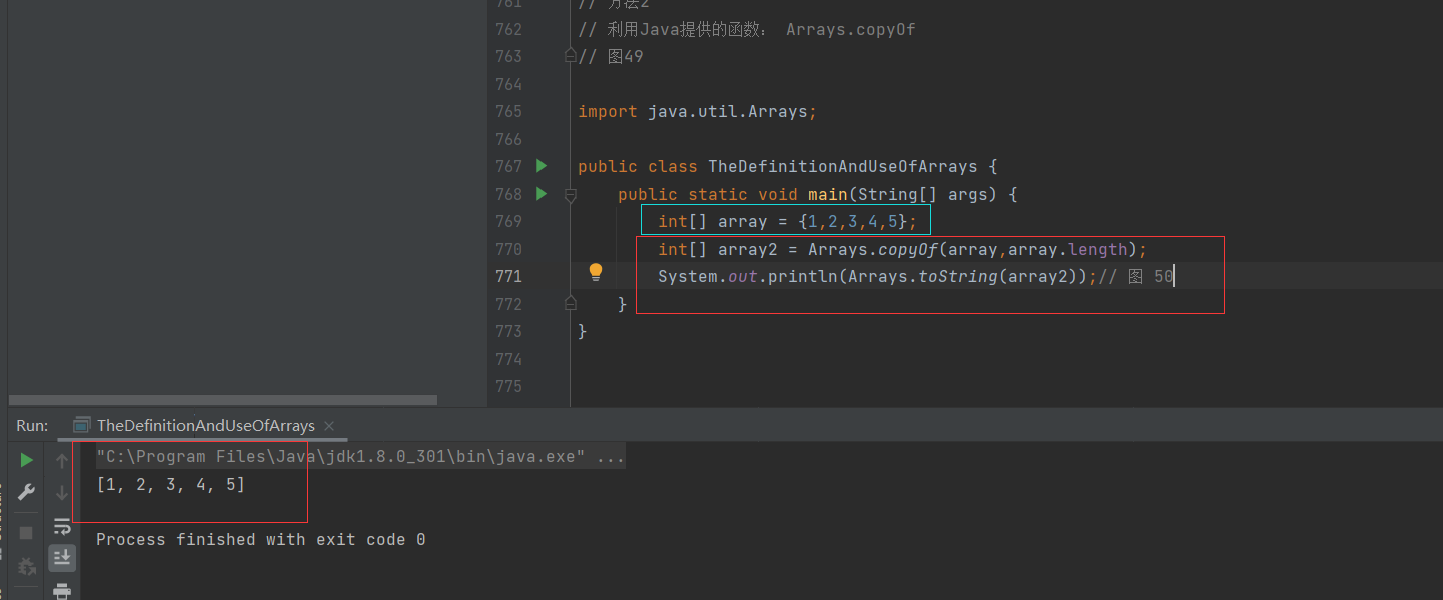The height and width of the screenshot is (600, 1443).
Task: Click 'main' in the method signature
Action: 828,194
